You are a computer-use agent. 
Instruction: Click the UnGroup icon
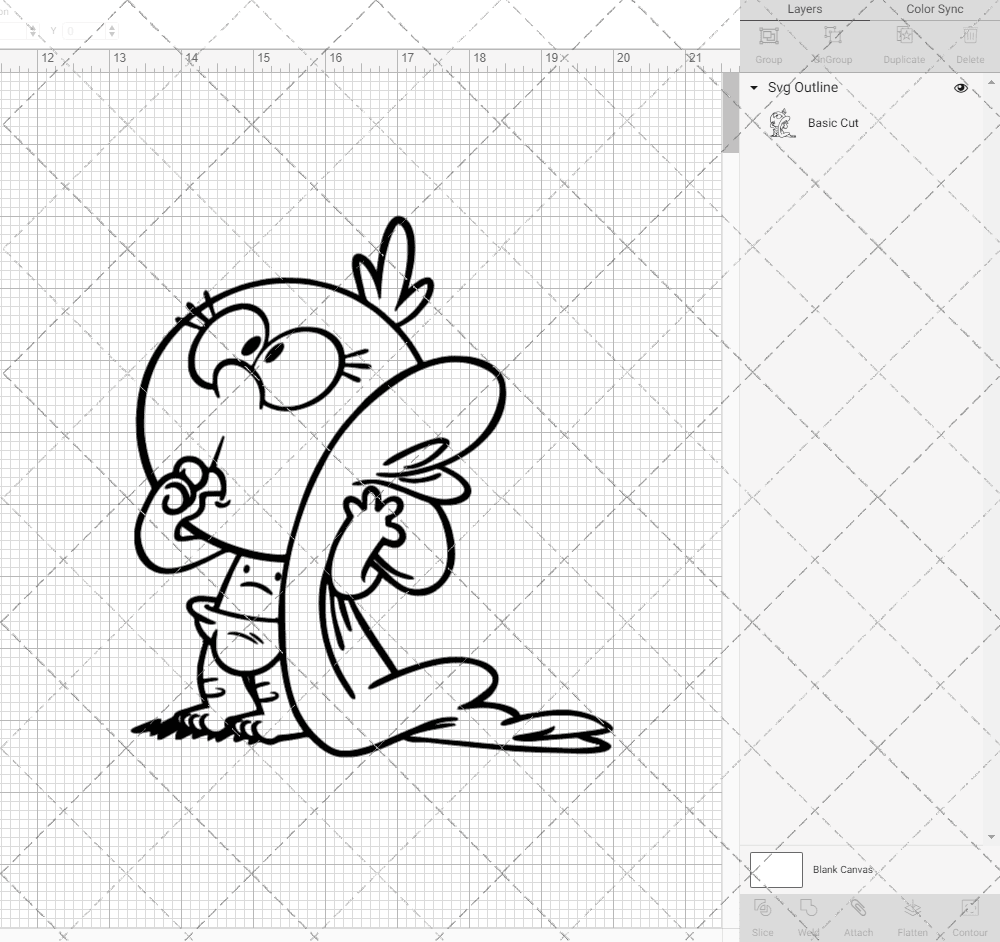[x=831, y=45]
